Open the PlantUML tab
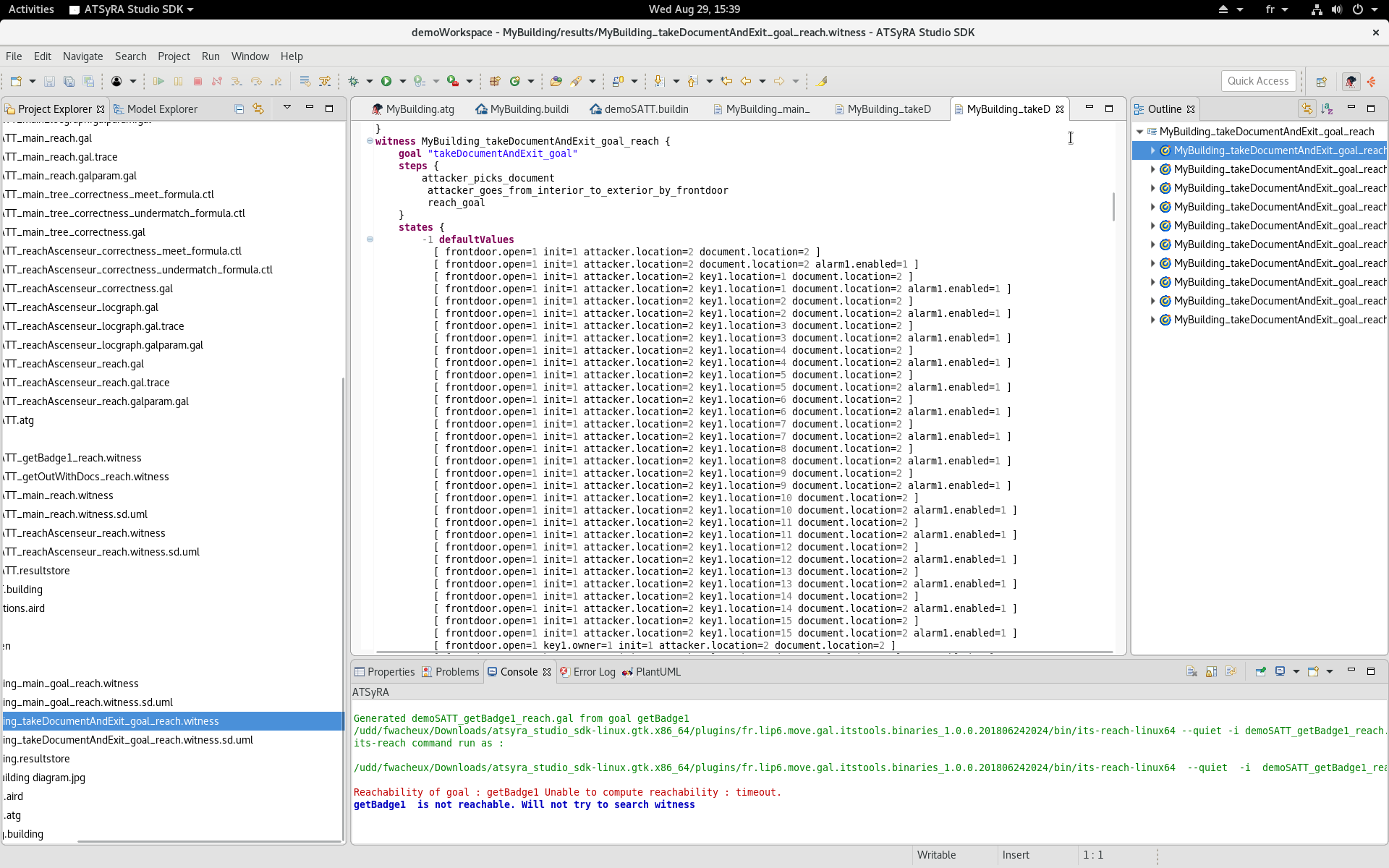The height and width of the screenshot is (868, 1389). tap(651, 672)
